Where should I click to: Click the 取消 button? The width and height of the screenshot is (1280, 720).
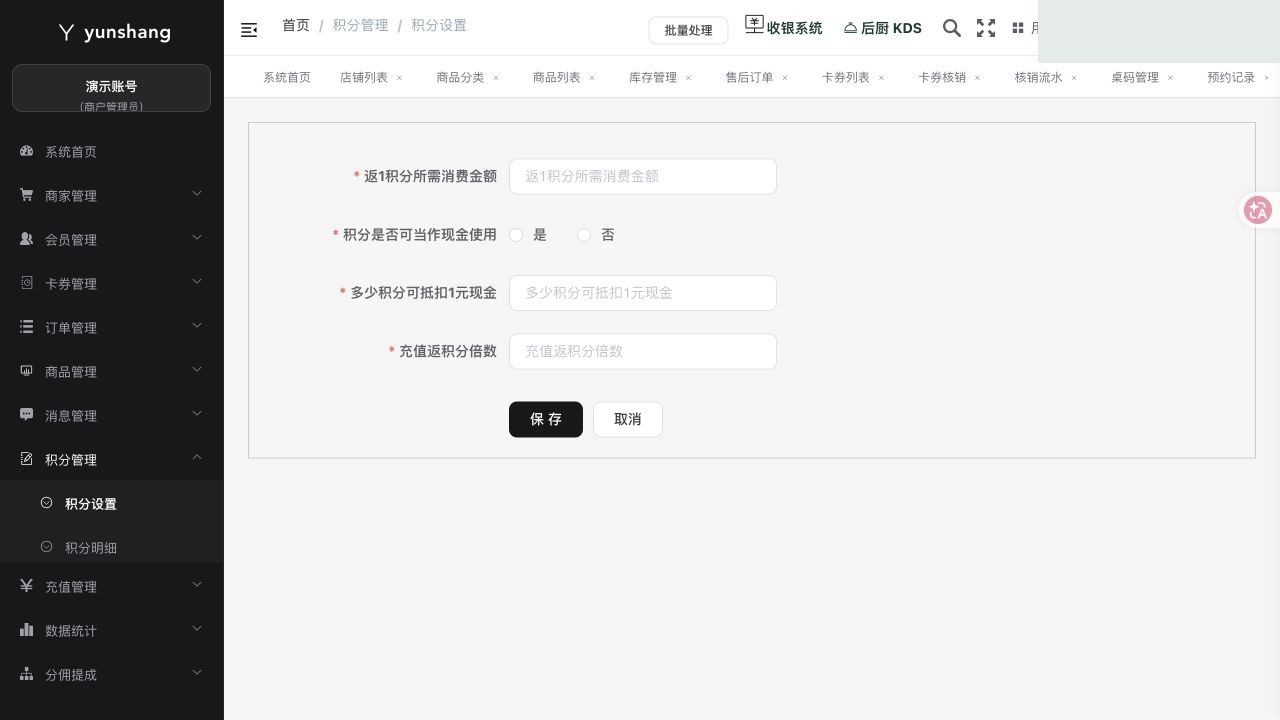(628, 420)
